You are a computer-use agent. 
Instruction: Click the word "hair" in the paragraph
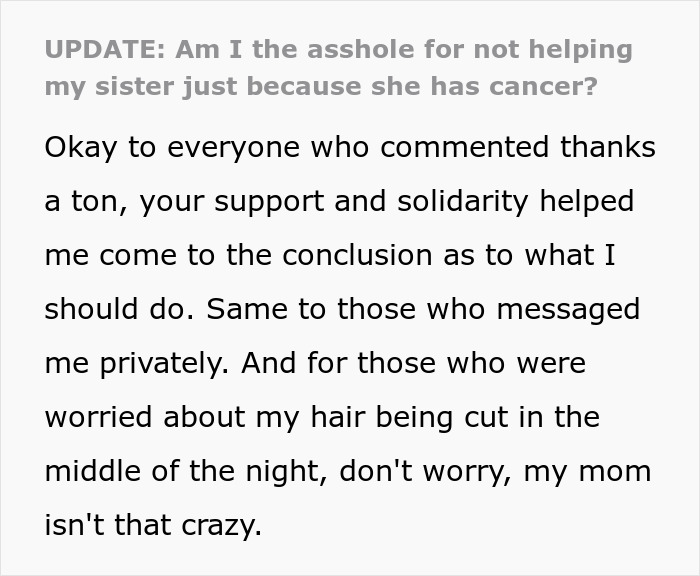click(x=338, y=417)
